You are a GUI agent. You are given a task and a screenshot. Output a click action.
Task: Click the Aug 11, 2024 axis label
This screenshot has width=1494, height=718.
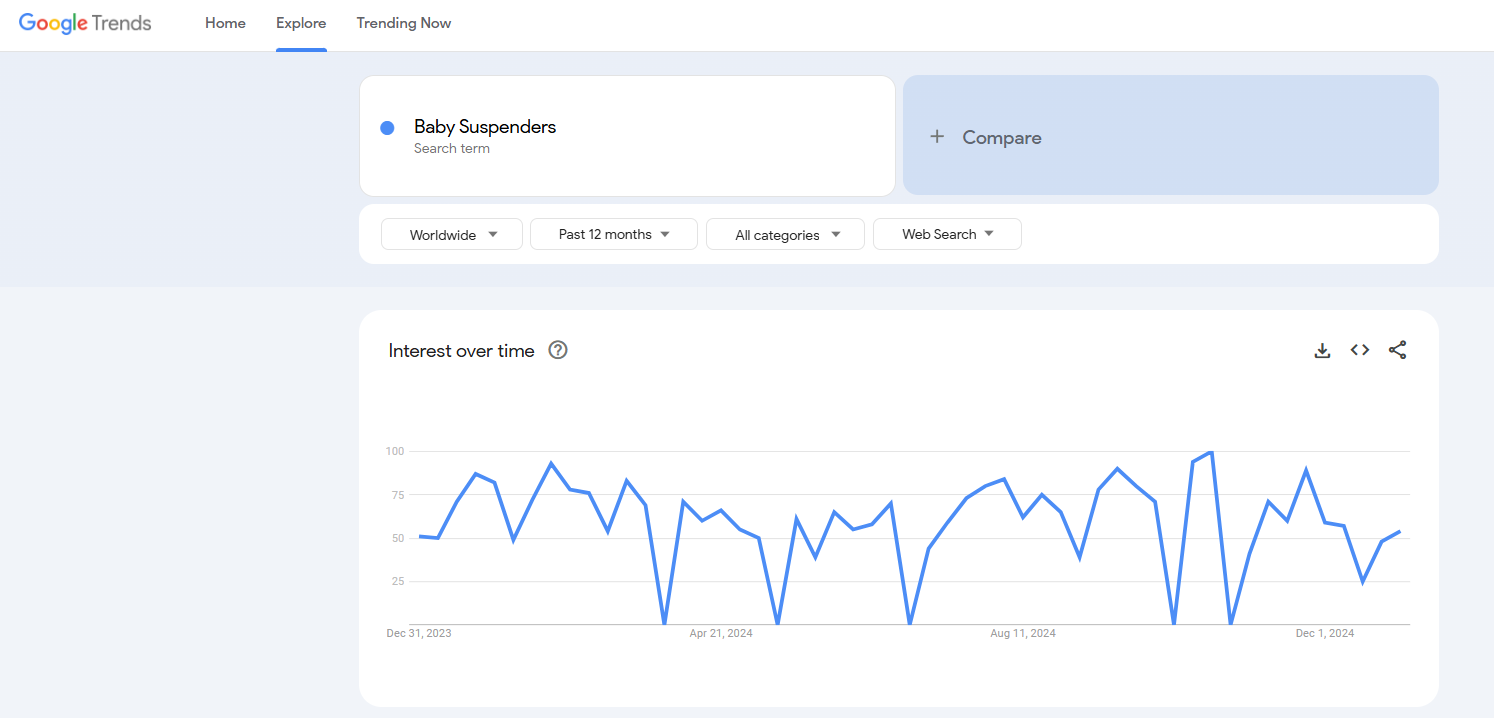(x=1023, y=634)
